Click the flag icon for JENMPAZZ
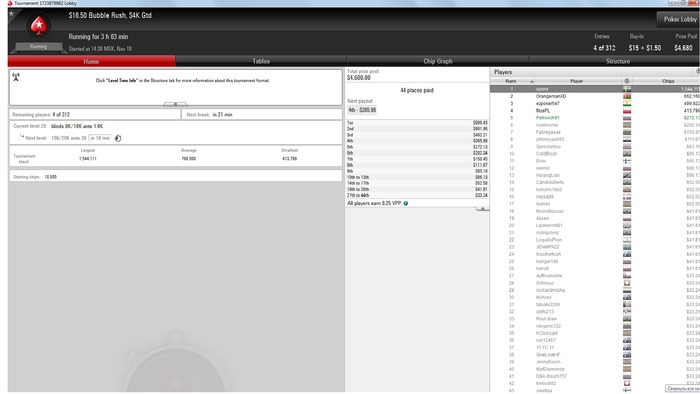 click(627, 247)
